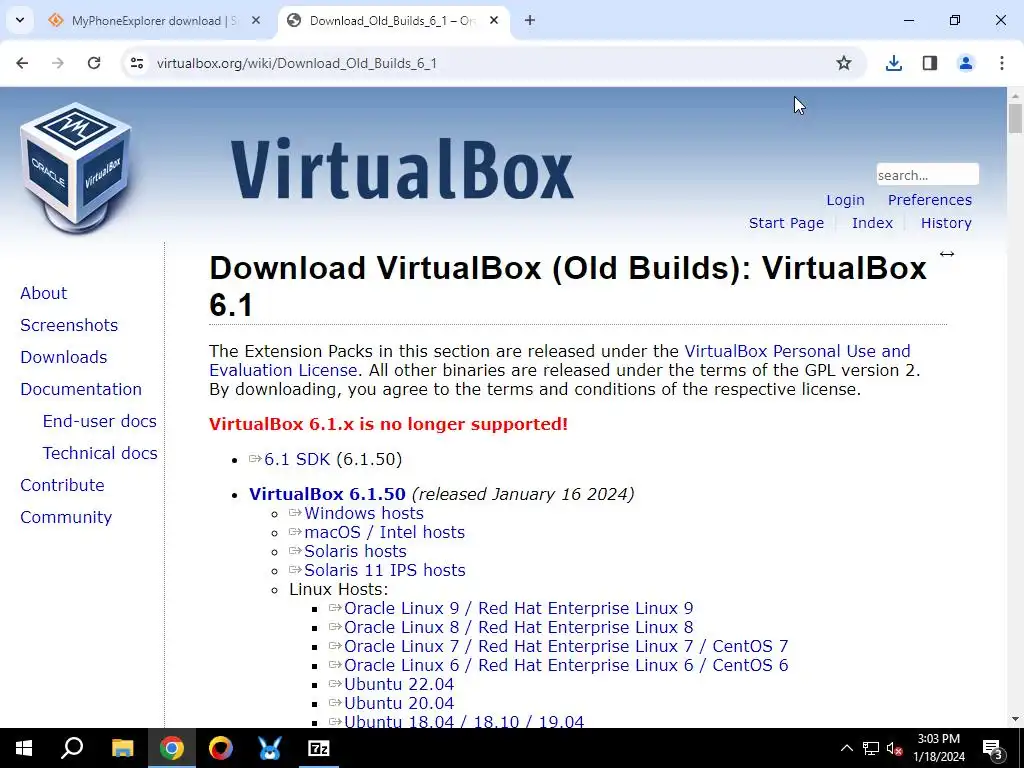Click the VirtualBox search field
Image resolution: width=1024 pixels, height=768 pixels.
927,175
